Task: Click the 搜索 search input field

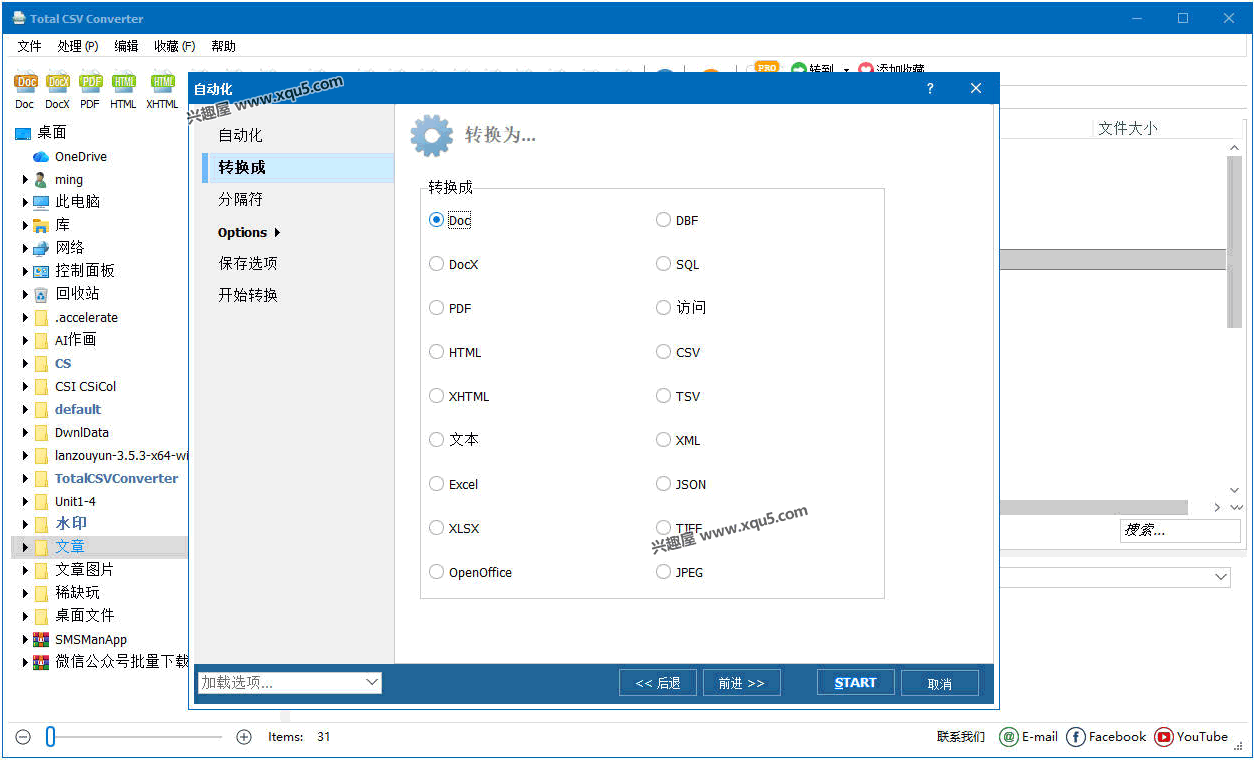Action: tap(1180, 530)
